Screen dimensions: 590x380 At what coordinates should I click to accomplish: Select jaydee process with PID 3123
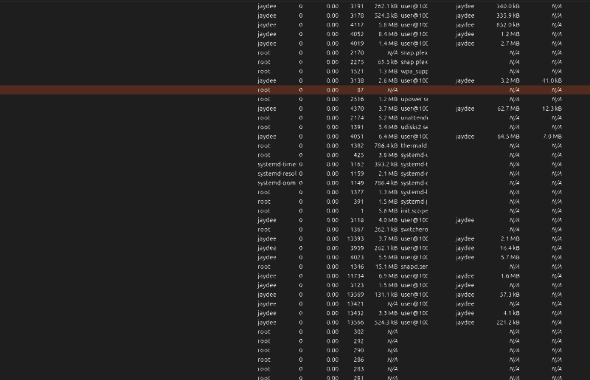pyautogui.click(x=295, y=285)
